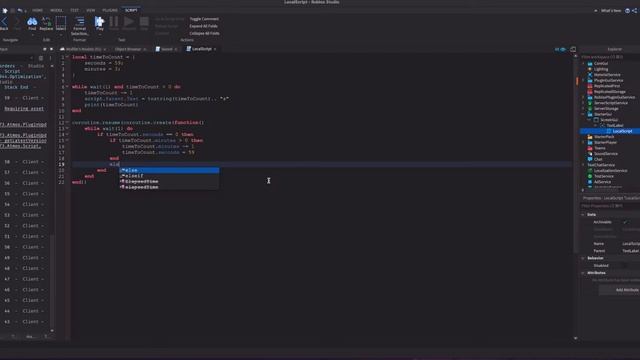Click Expand All Folds
The height and width of the screenshot is (360, 640).
[x=203, y=26]
